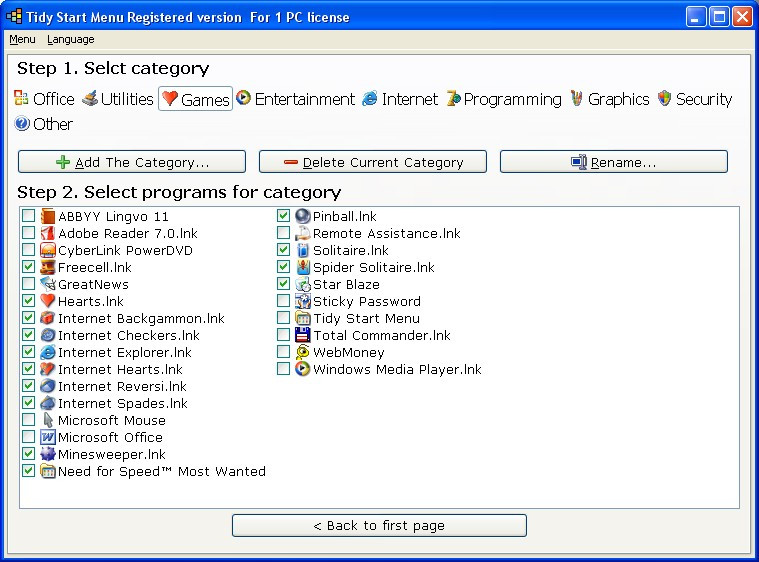Go back to first page
759x562 pixels.
(x=380, y=526)
